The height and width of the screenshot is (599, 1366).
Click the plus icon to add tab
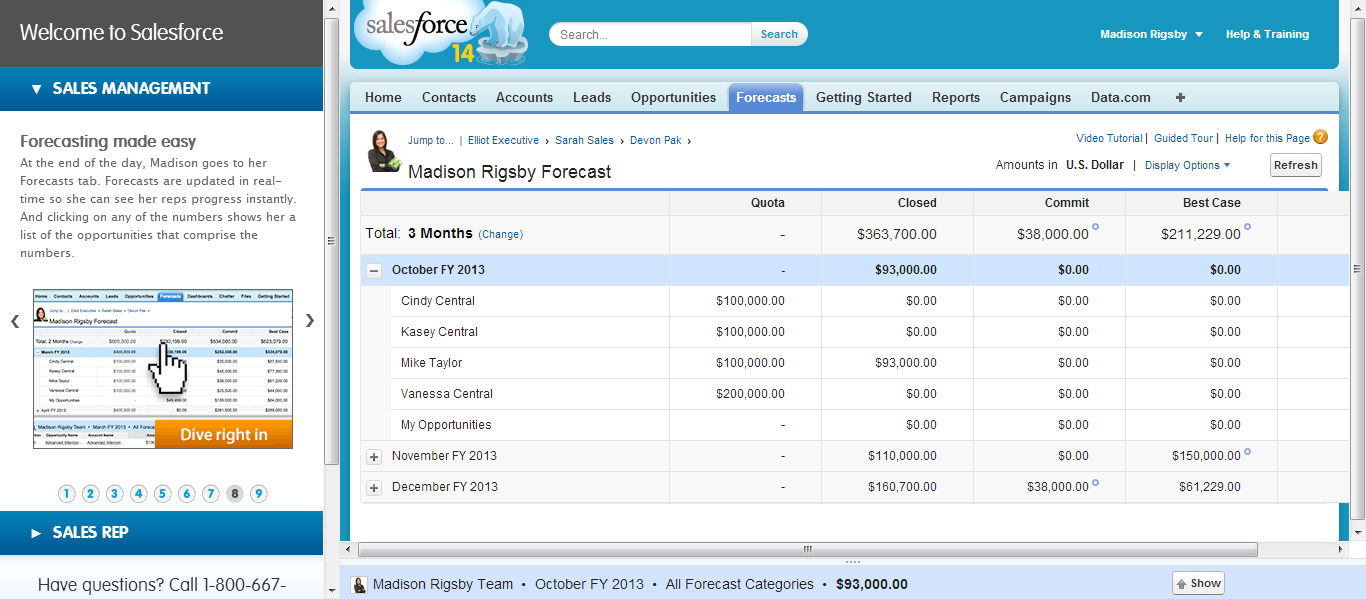pyautogui.click(x=1180, y=98)
